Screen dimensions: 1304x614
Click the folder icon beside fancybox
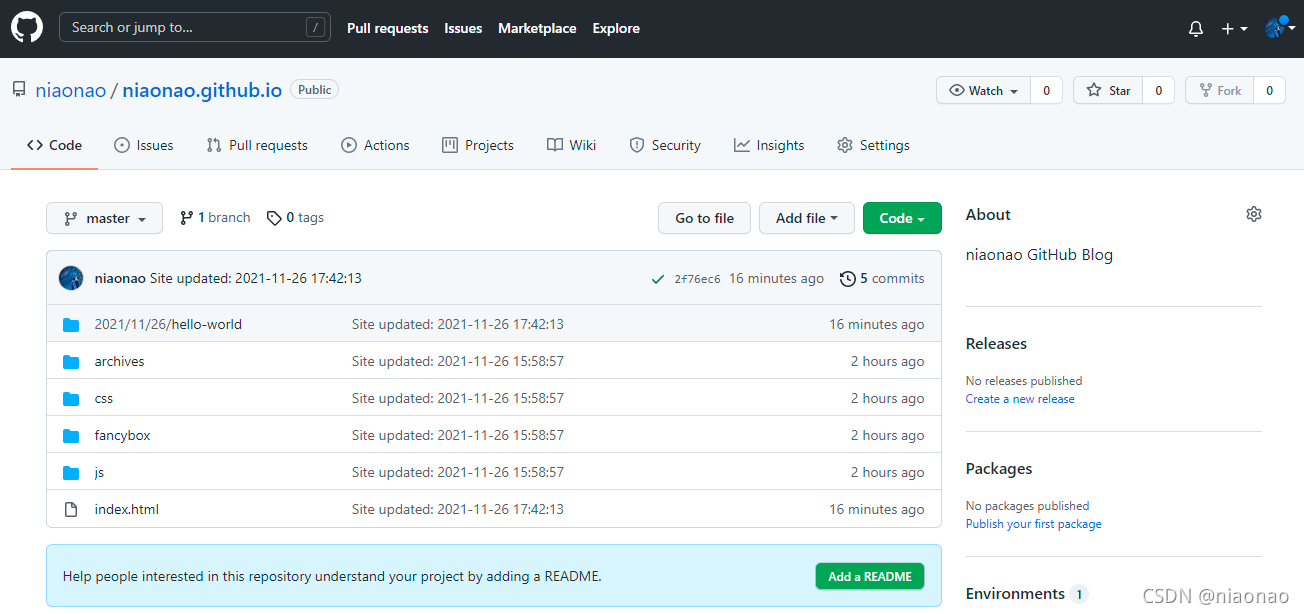(x=71, y=435)
